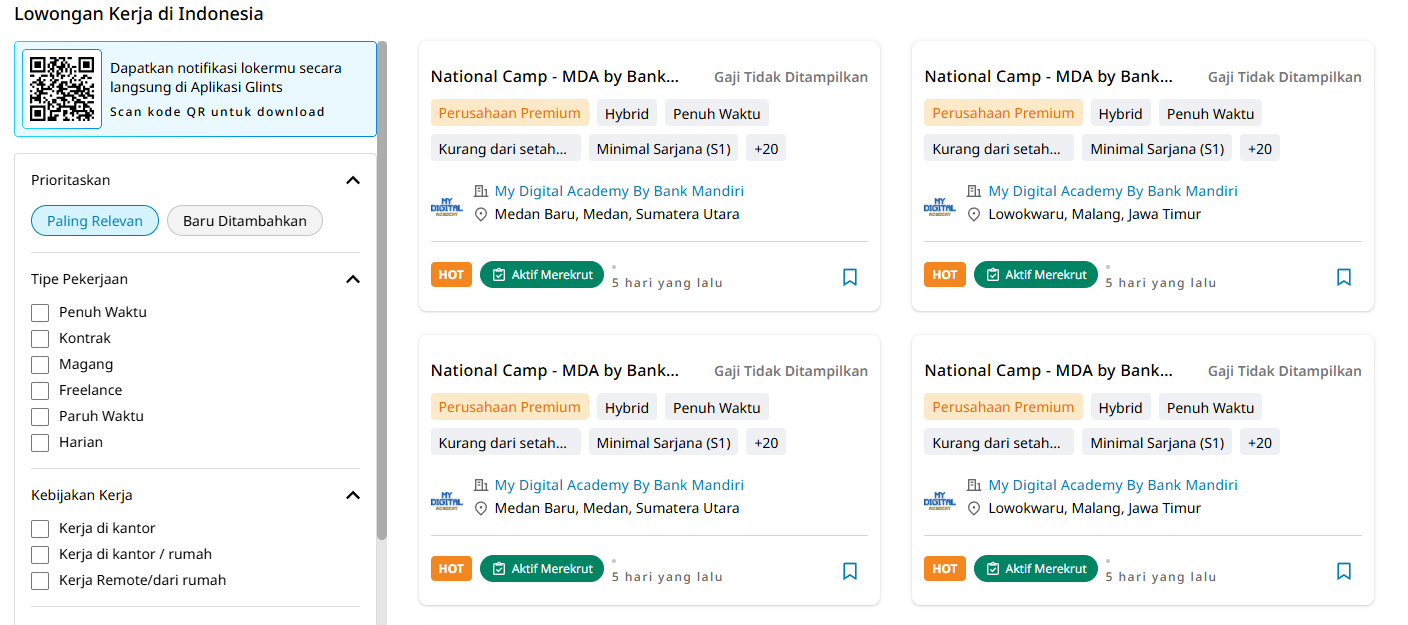
Task: Tick the Magang job type checkbox
Action: pyautogui.click(x=40, y=364)
